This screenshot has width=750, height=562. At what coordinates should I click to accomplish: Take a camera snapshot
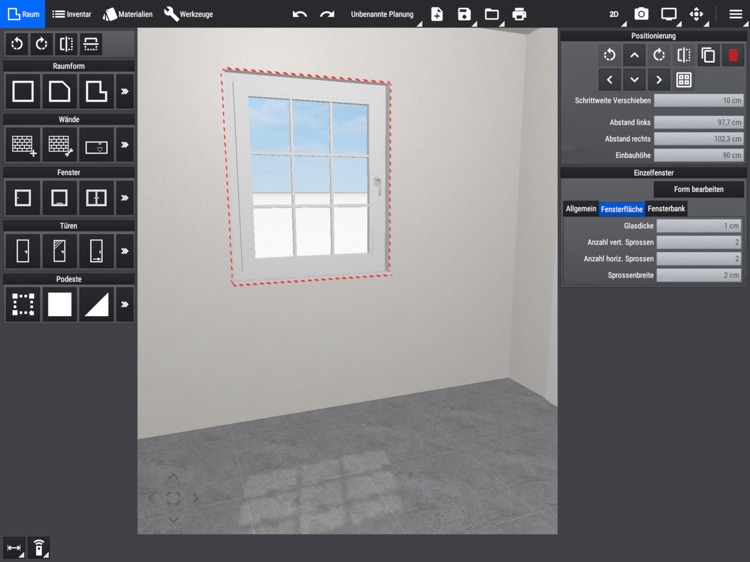tap(641, 14)
